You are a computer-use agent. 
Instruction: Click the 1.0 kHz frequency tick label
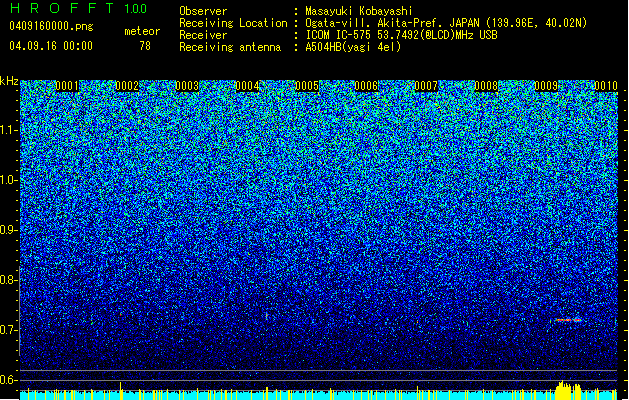[9, 180]
